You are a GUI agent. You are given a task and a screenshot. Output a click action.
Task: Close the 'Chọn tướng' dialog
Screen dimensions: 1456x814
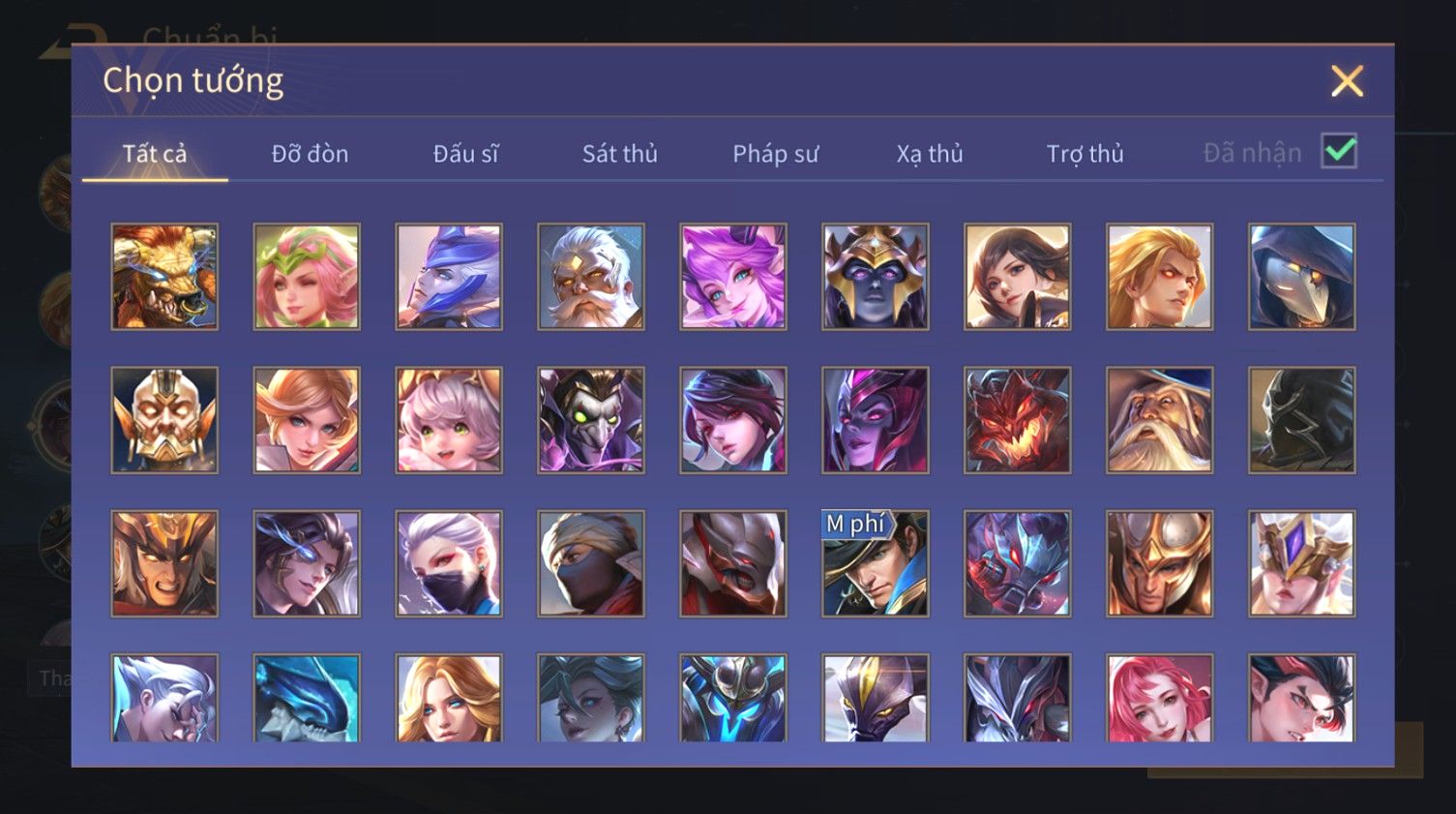click(1347, 81)
